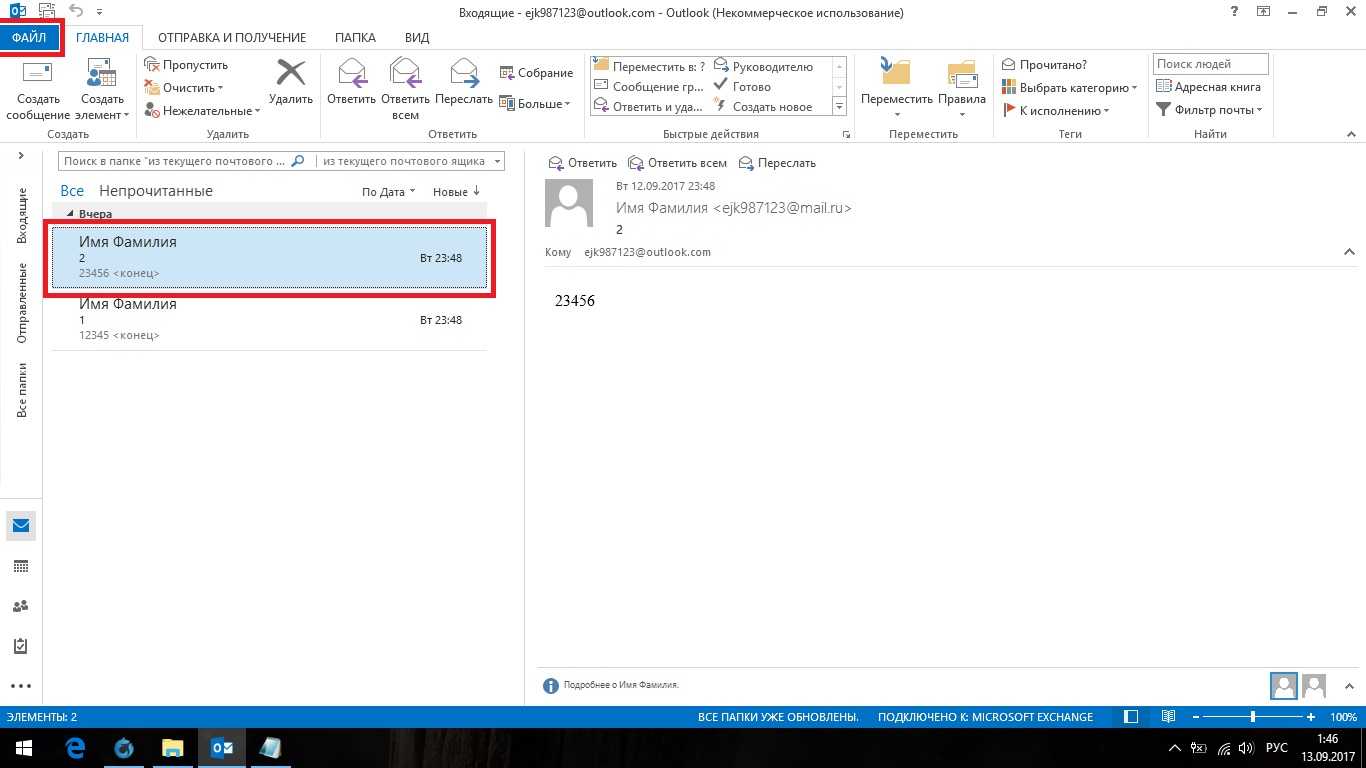Screen dimensions: 1366x768
Task: Select the email with subject 1
Action: click(270, 320)
